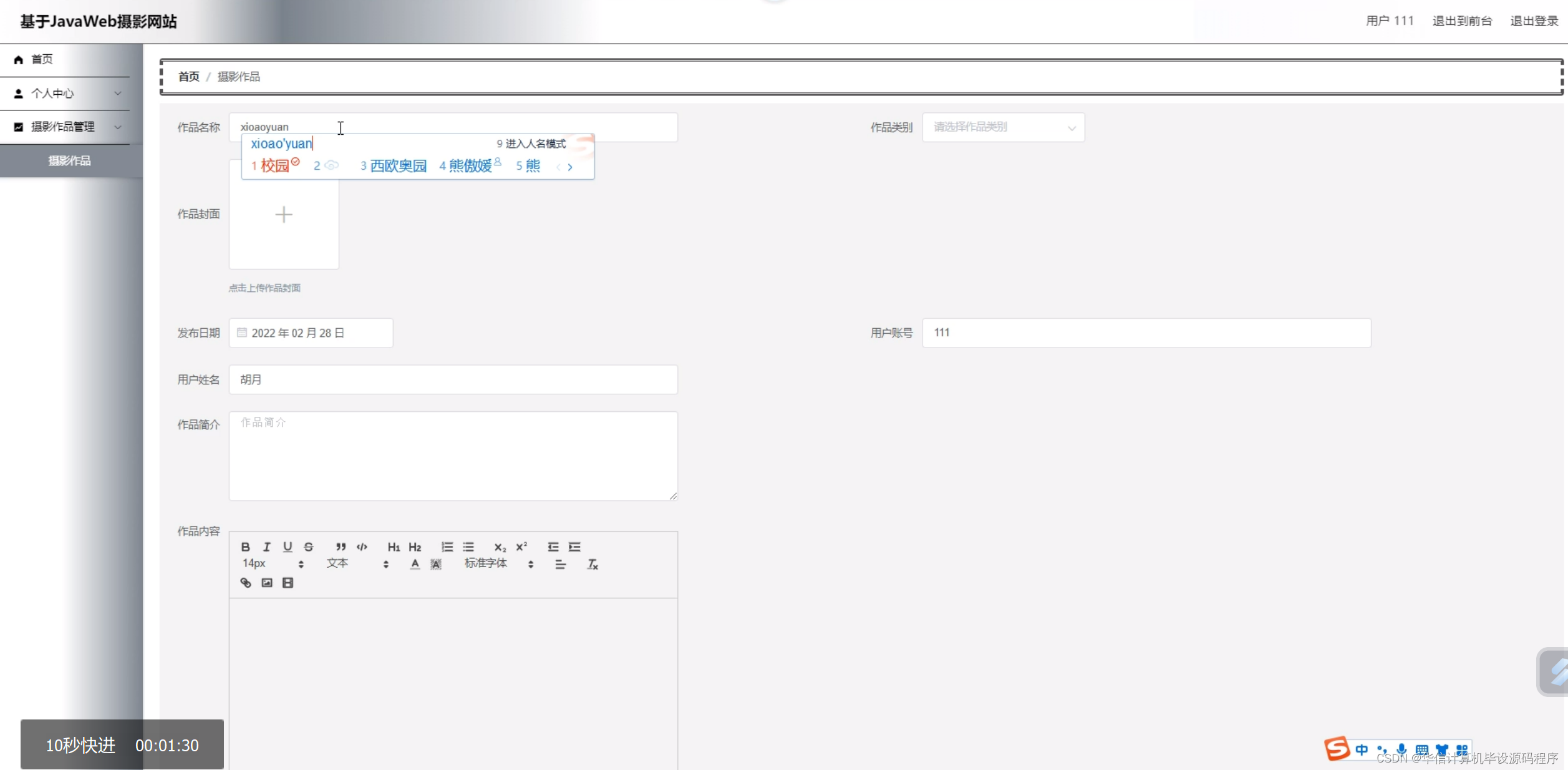
Task: Click 退出登录 to log out
Action: pos(1533,21)
